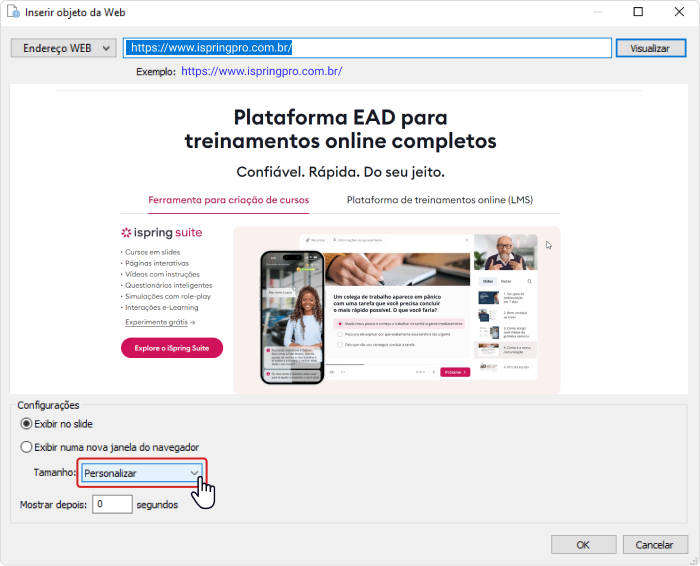The height and width of the screenshot is (566, 700).
Task: Click 'Confiável. Rápida. Do seu jeito.' text
Action: click(x=341, y=172)
